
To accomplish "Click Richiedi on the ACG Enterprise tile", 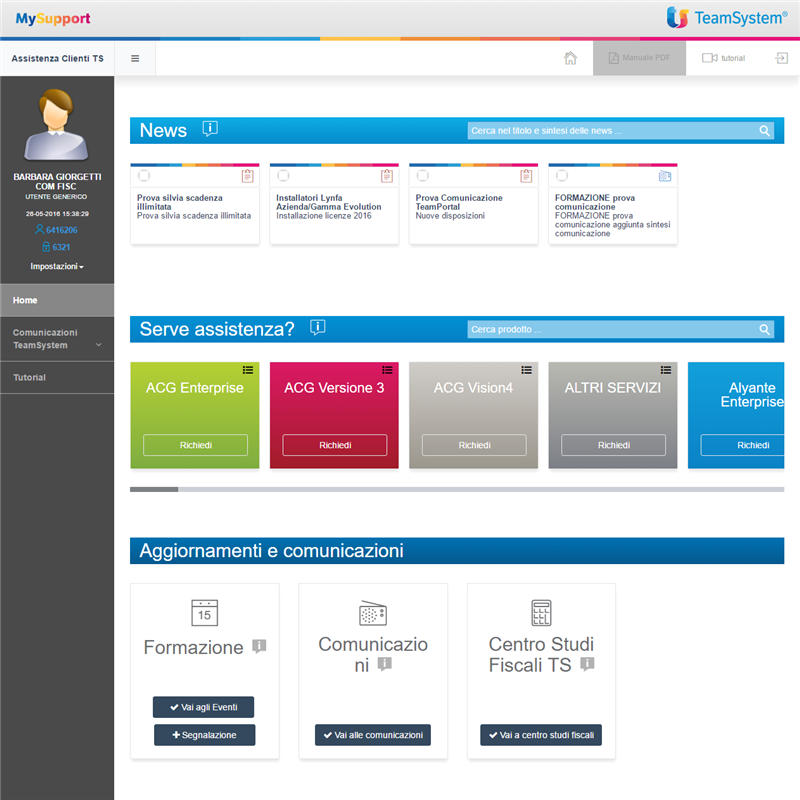I will (195, 445).
